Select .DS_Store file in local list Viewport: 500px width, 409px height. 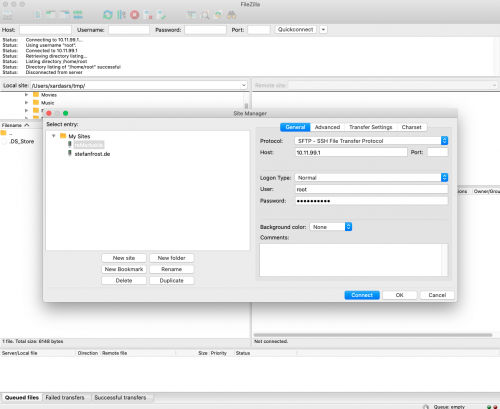(21, 141)
